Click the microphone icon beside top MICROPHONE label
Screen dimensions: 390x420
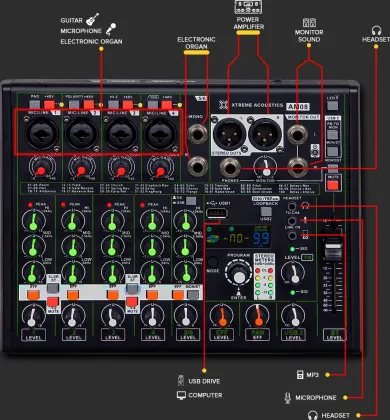[x=111, y=29]
